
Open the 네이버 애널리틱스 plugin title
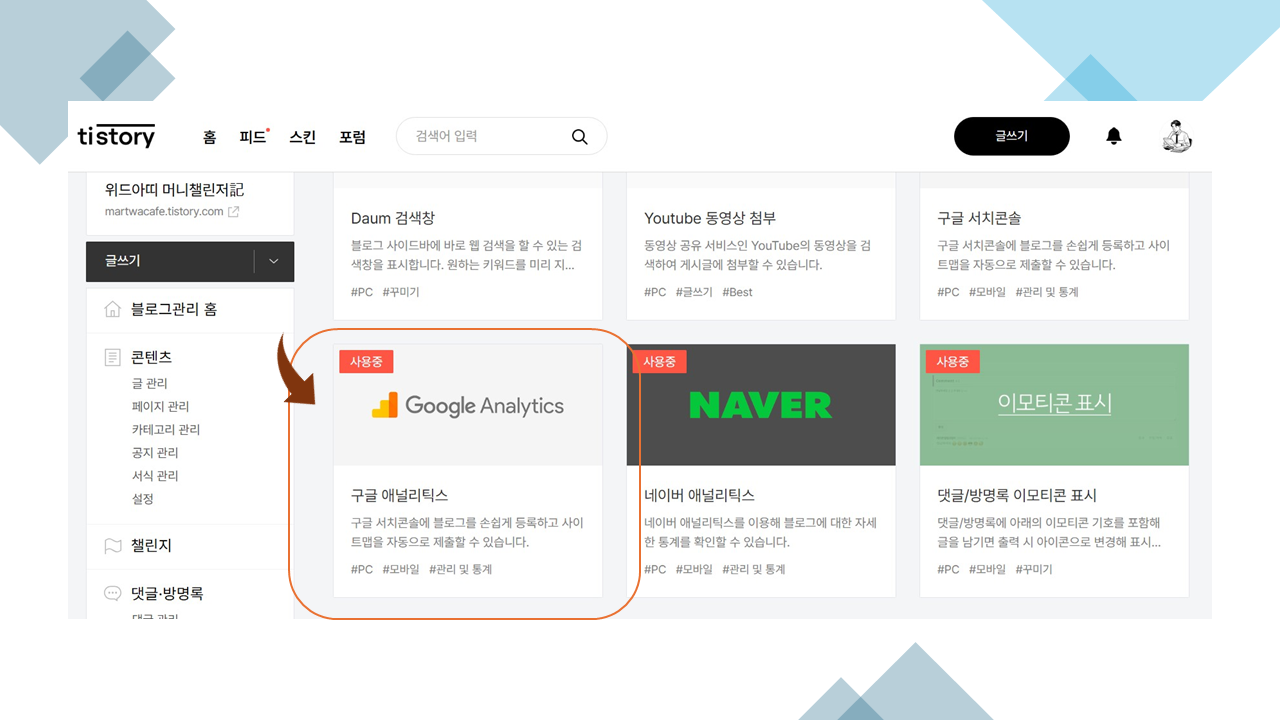(699, 495)
